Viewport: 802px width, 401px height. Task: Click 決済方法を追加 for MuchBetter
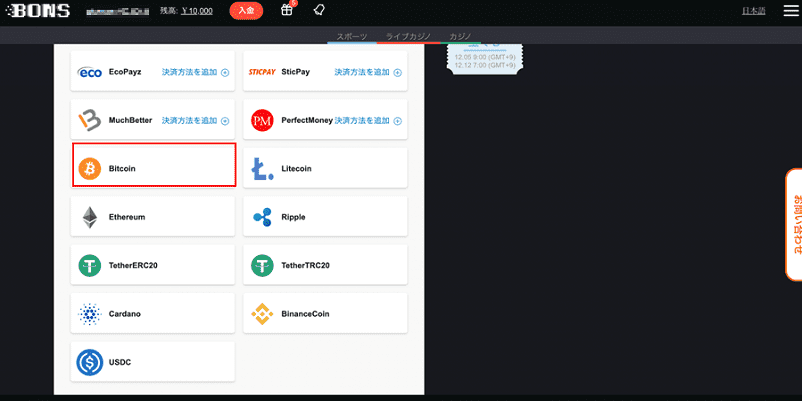click(190, 121)
